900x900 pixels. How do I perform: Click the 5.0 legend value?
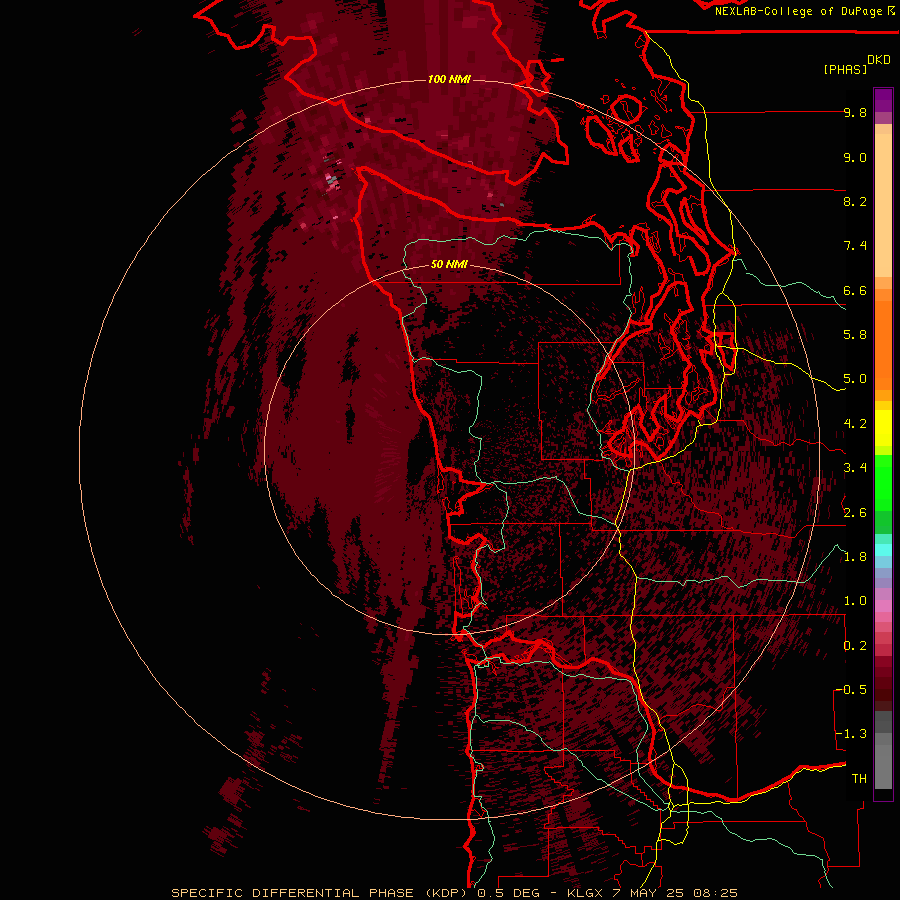point(855,379)
